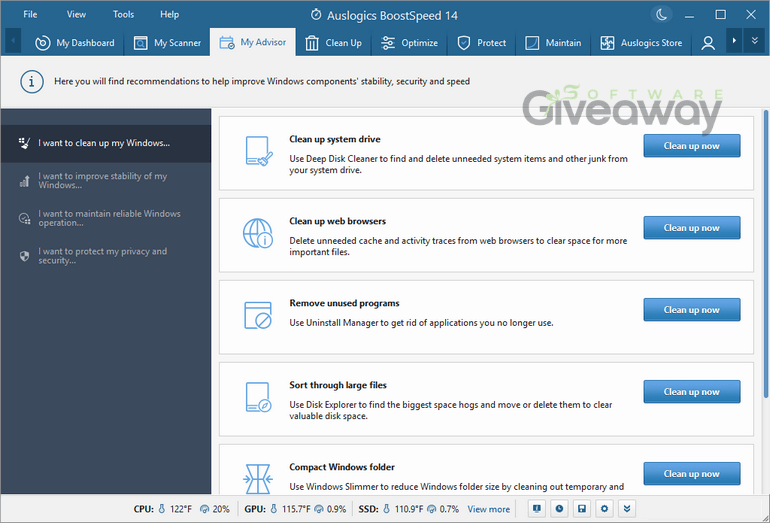This screenshot has height=523, width=770.
Task: Open the View menu
Action: (76, 14)
